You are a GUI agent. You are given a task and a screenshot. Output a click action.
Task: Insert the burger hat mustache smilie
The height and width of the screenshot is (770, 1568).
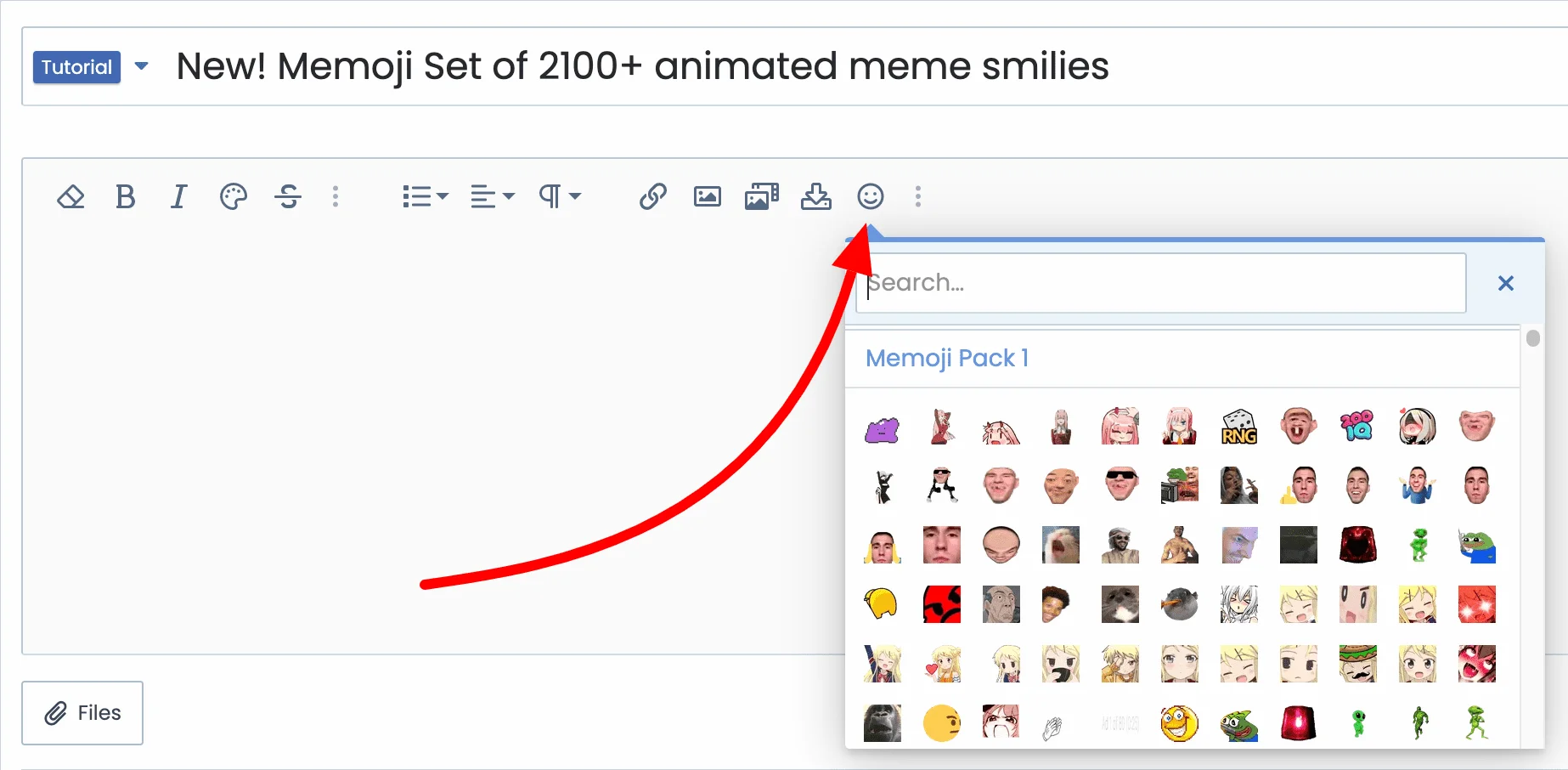point(1358,664)
